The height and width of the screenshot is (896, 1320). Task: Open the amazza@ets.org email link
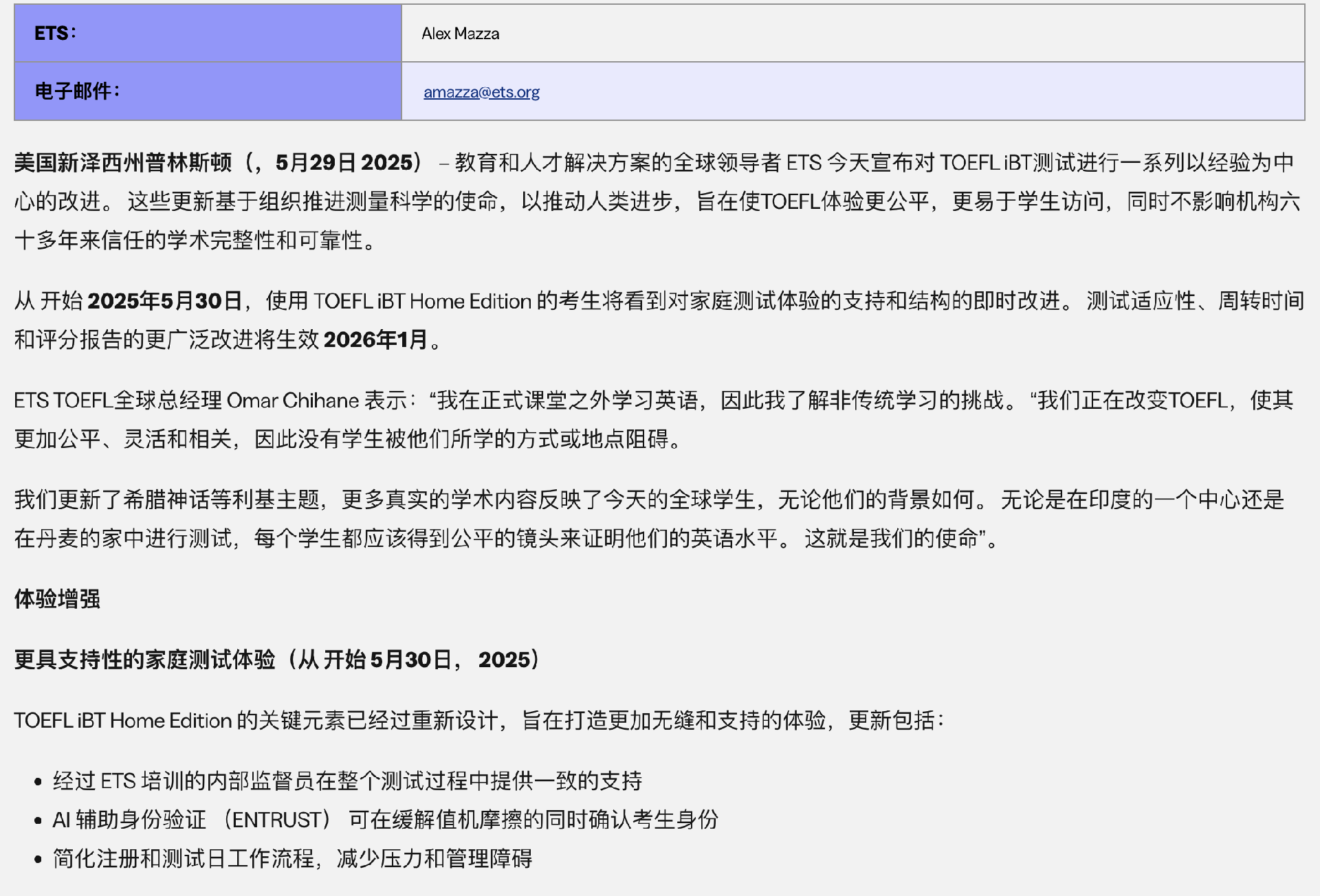[x=481, y=92]
